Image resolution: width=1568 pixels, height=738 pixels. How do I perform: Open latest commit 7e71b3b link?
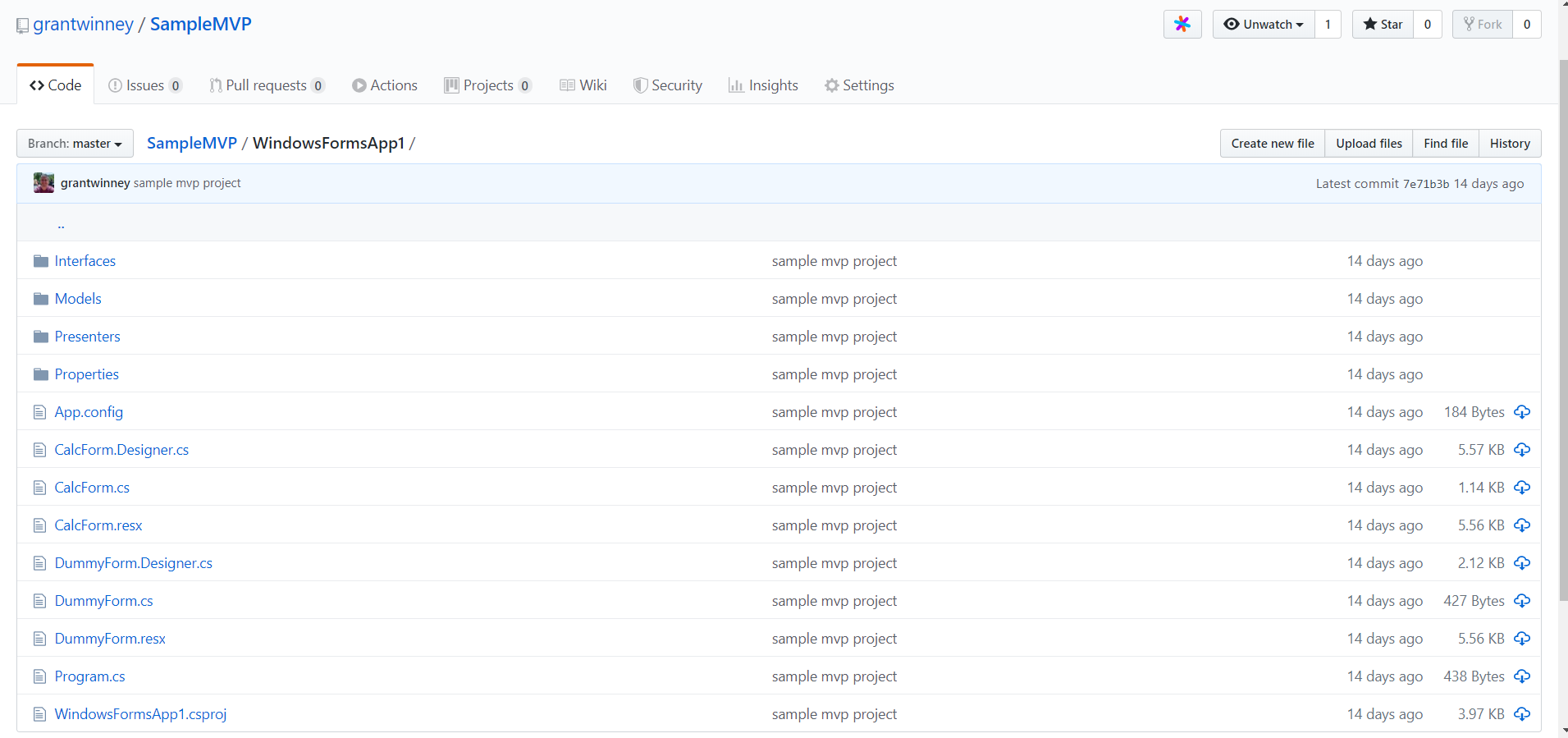coord(1425,184)
